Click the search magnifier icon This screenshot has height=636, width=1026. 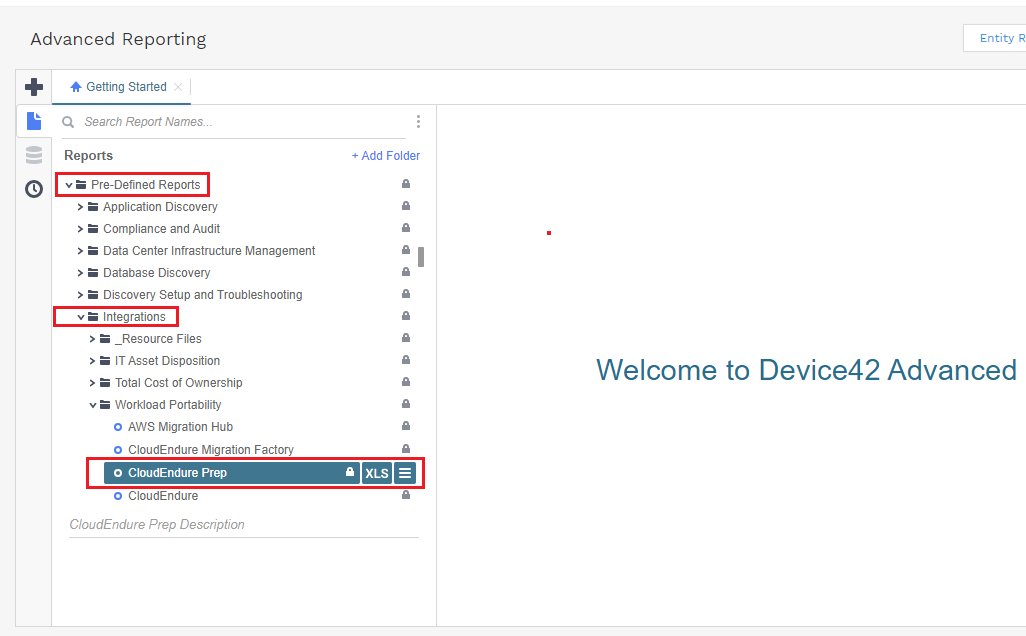68,122
